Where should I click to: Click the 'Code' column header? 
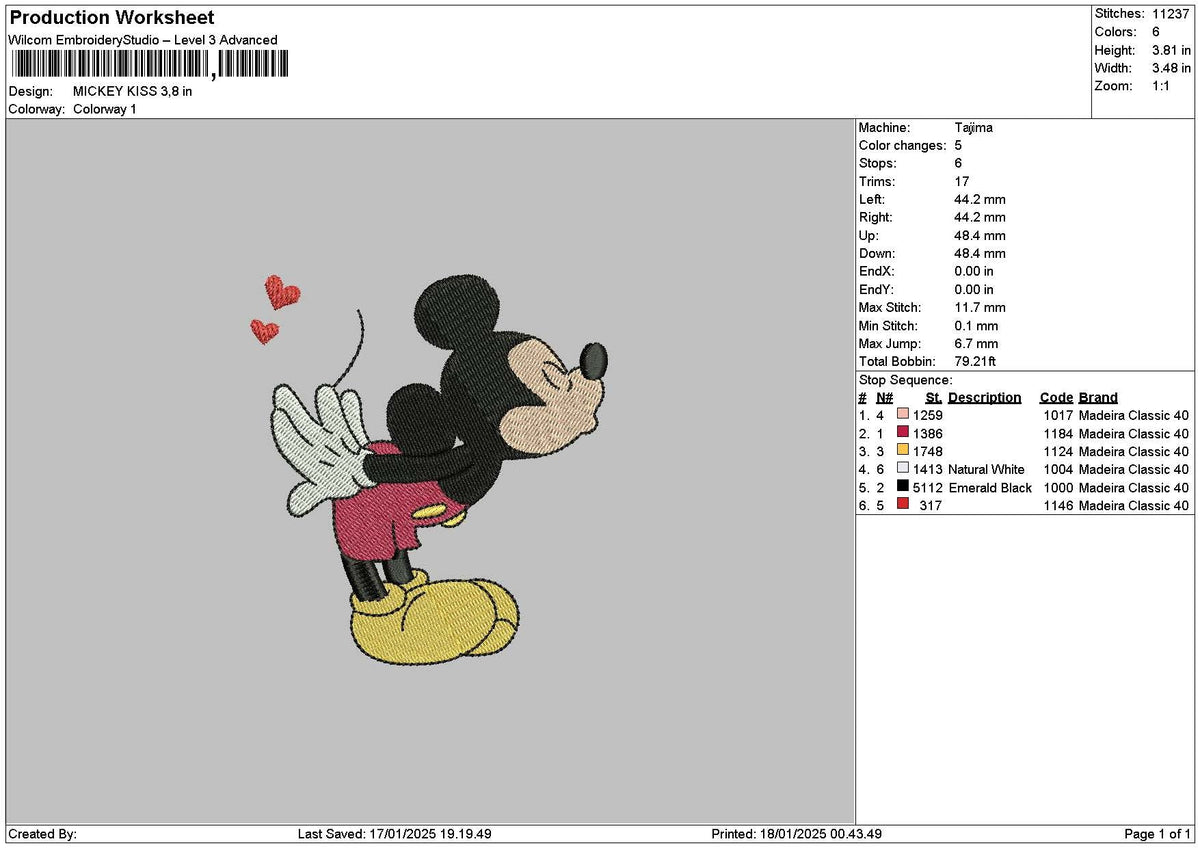1056,398
